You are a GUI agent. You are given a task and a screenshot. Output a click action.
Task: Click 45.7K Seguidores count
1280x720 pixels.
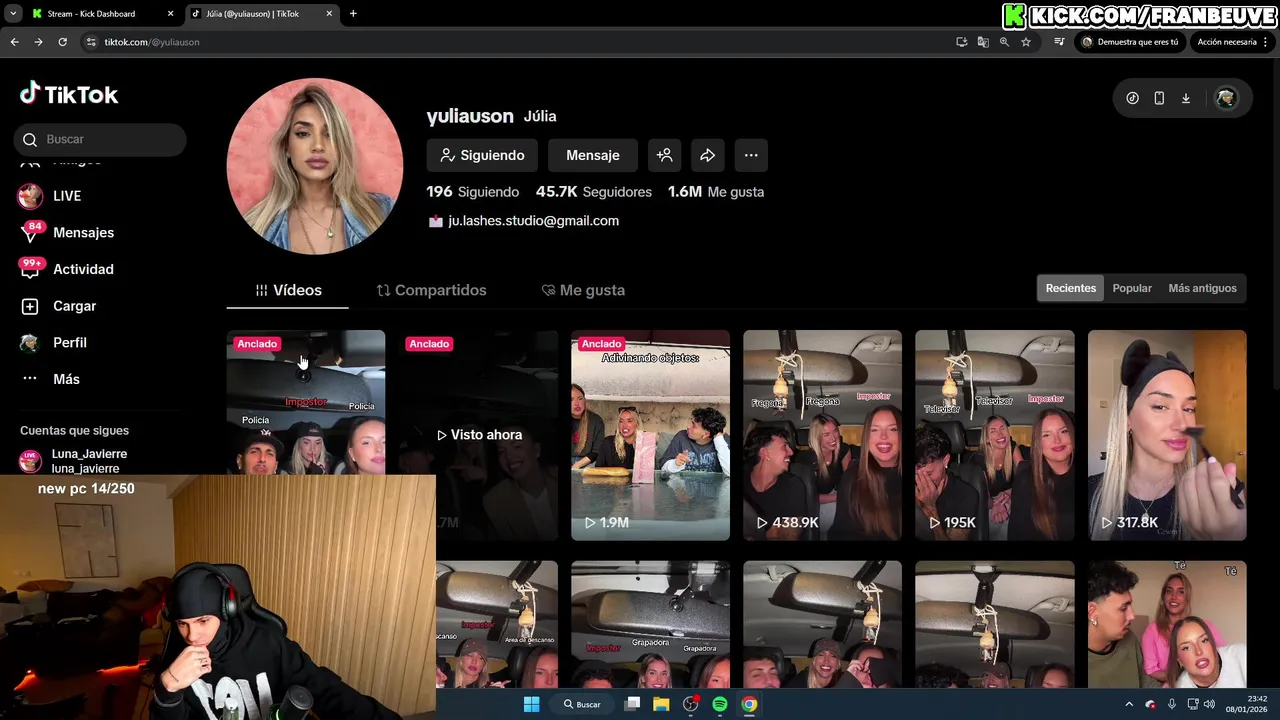click(x=594, y=192)
